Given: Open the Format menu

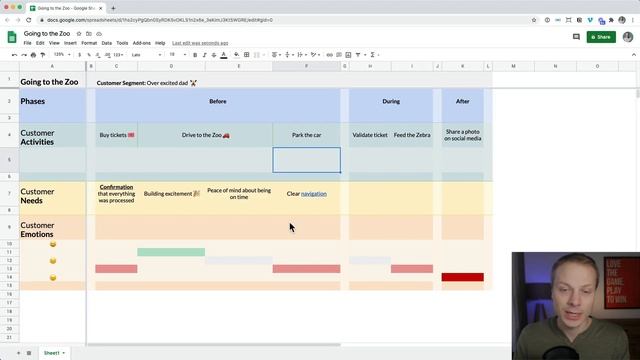Looking at the screenshot, I should (x=89, y=43).
